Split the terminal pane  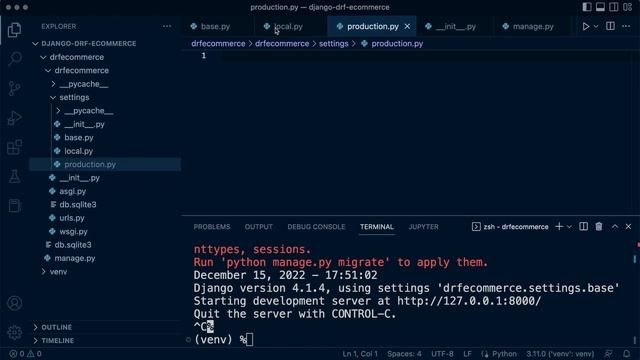click(584, 227)
